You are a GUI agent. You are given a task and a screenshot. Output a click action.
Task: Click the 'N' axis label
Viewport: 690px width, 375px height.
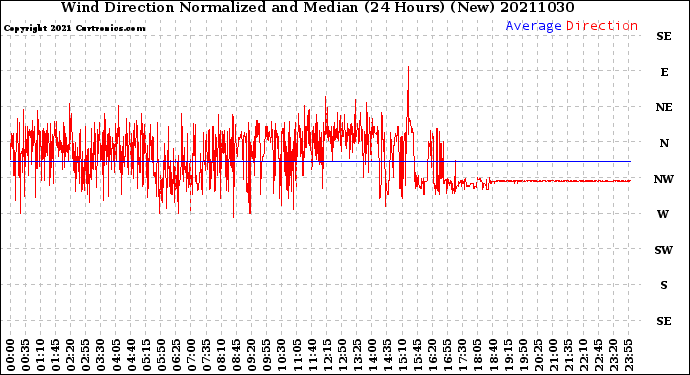664,143
